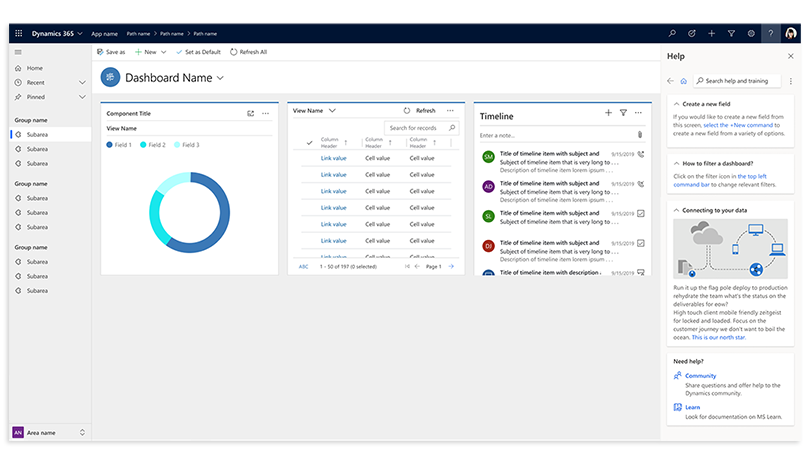Screen dimensions: 810x464
Task: Click the search icon in top bar
Action: [672, 33]
